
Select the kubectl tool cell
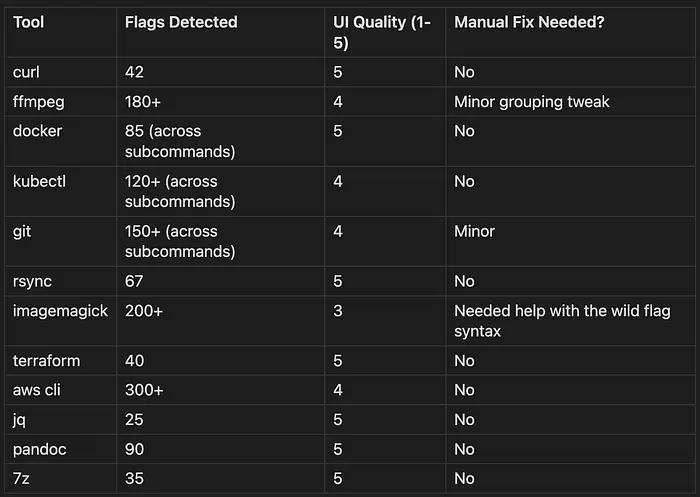pos(39,181)
